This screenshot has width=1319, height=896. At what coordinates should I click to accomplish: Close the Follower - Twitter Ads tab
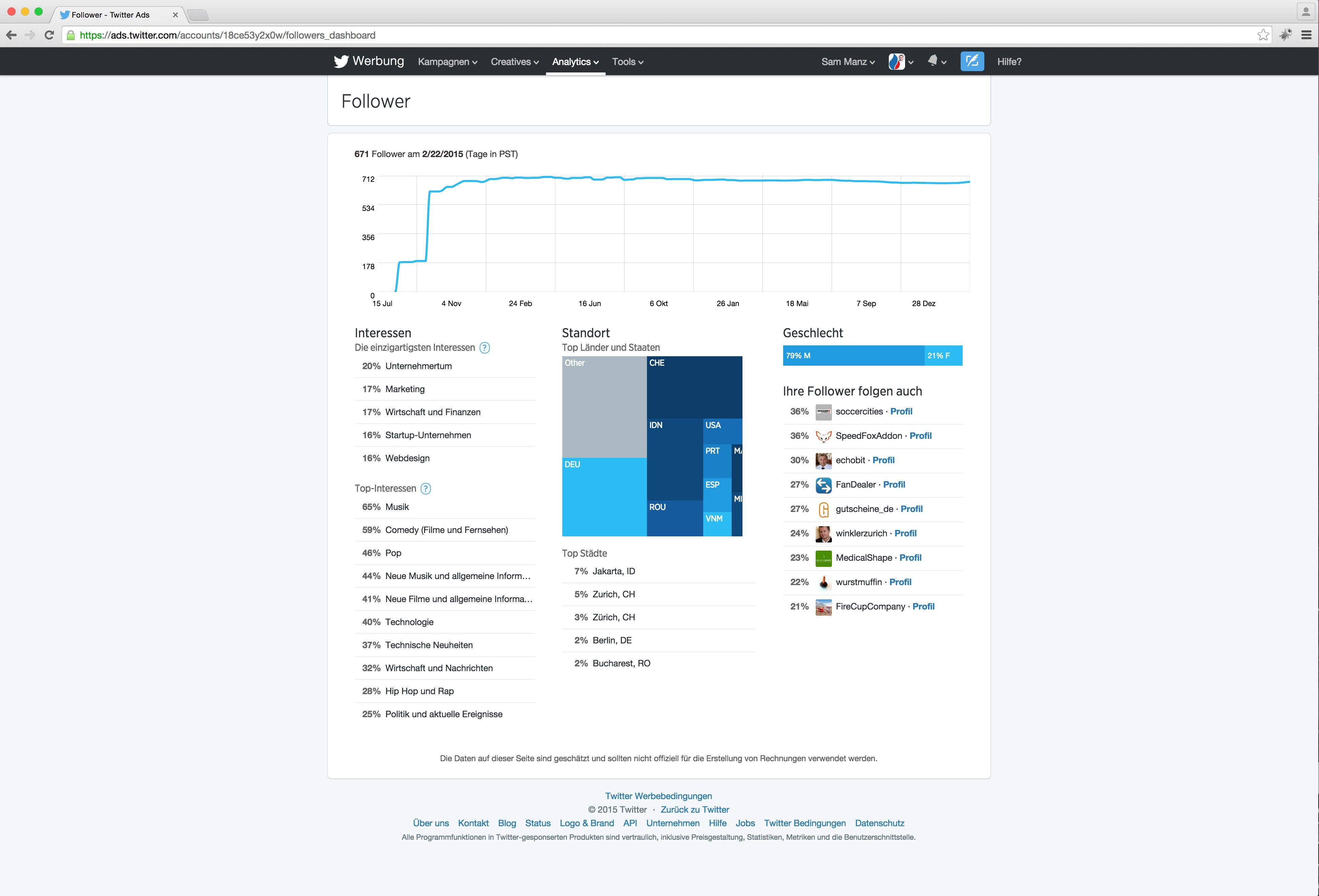tap(175, 15)
